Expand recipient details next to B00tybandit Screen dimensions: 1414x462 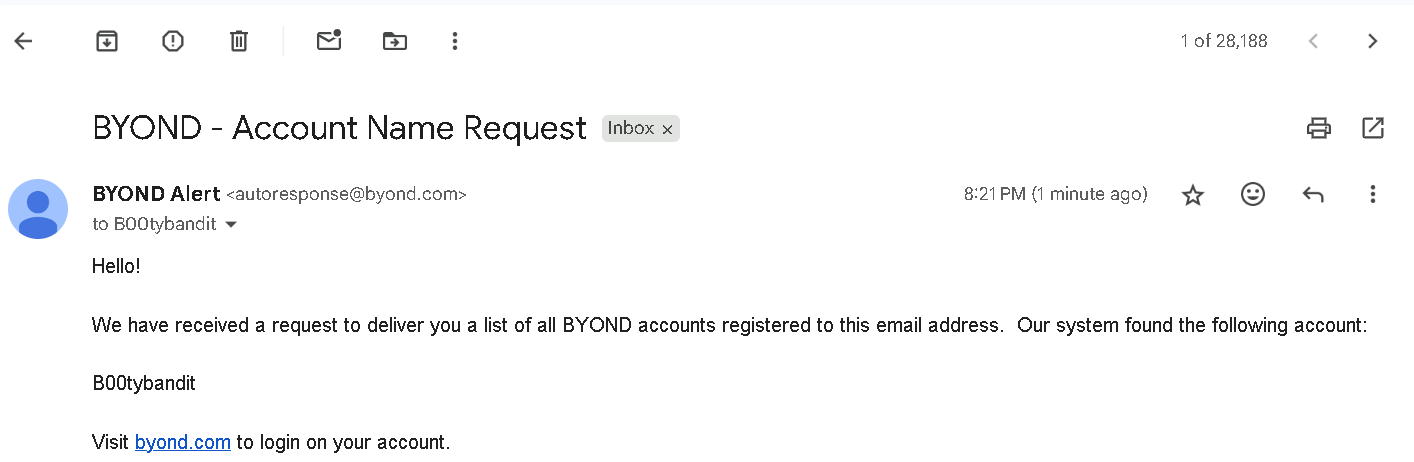pos(231,225)
